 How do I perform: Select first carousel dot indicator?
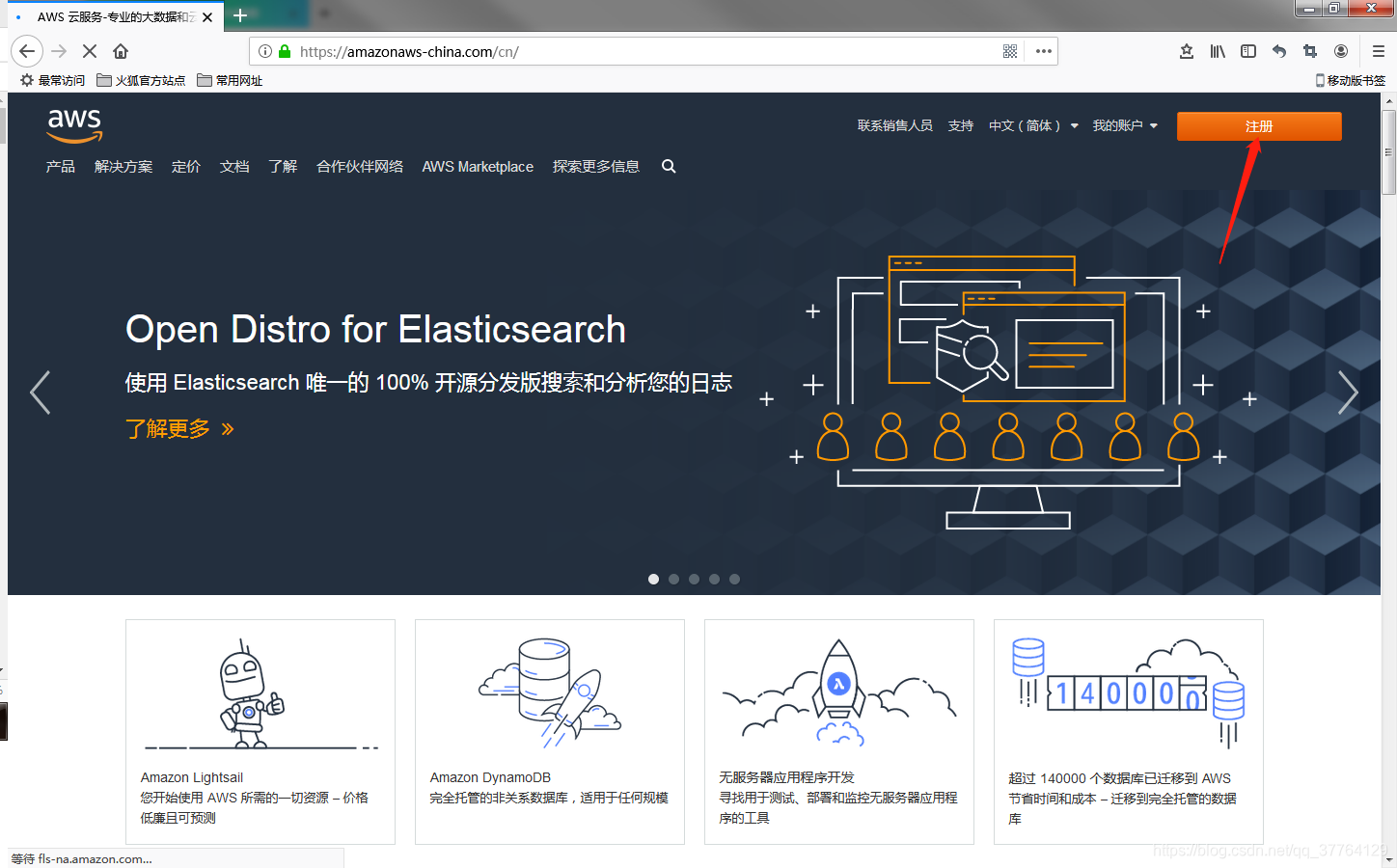[x=653, y=579]
